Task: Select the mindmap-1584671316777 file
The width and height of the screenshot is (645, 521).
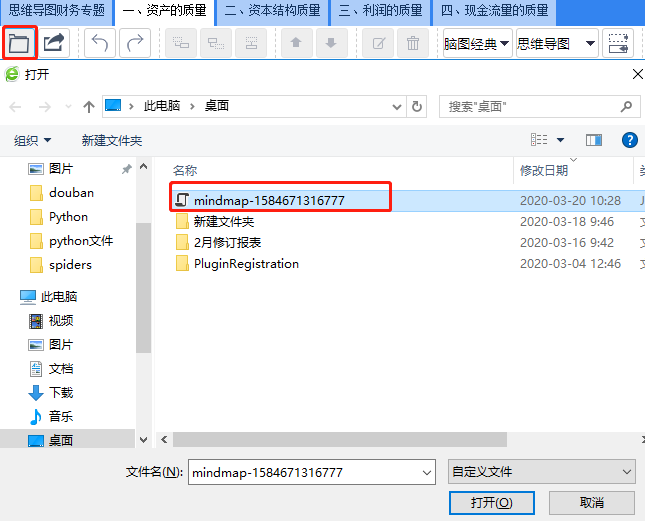Action: pos(269,201)
